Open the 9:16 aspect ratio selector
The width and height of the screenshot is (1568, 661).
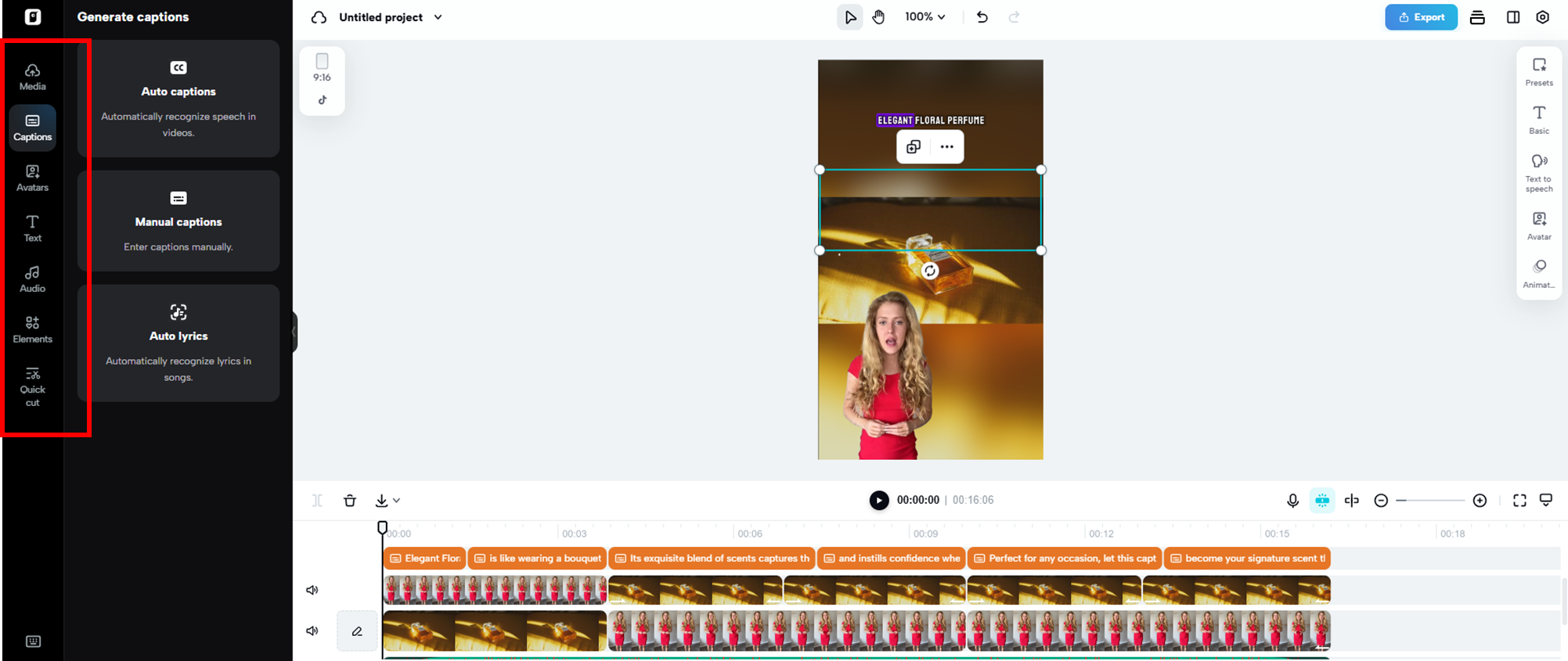(322, 68)
